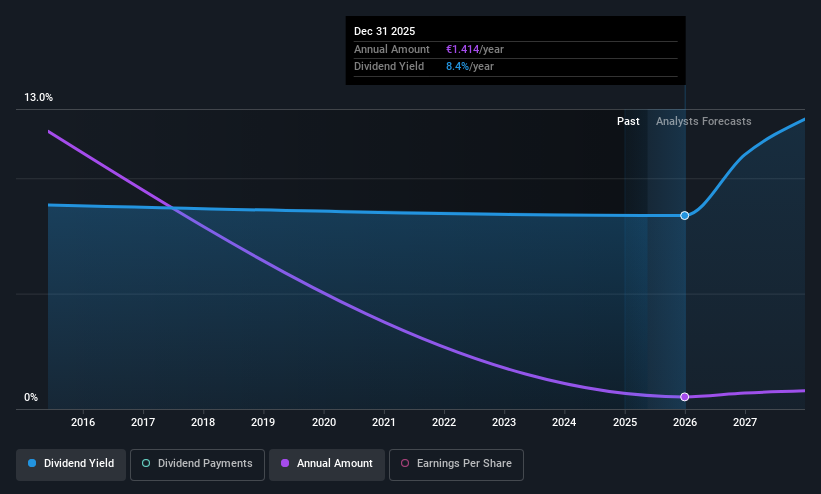Viewport: 821px width, 494px height.
Task: Click the 2017 x-axis label
Action: click(143, 422)
